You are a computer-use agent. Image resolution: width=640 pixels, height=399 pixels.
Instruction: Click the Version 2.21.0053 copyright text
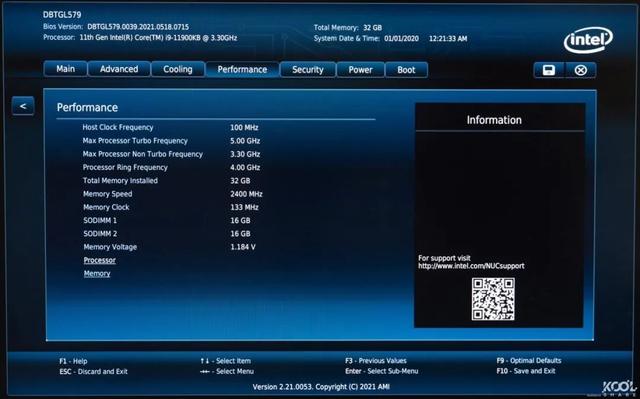(321, 387)
